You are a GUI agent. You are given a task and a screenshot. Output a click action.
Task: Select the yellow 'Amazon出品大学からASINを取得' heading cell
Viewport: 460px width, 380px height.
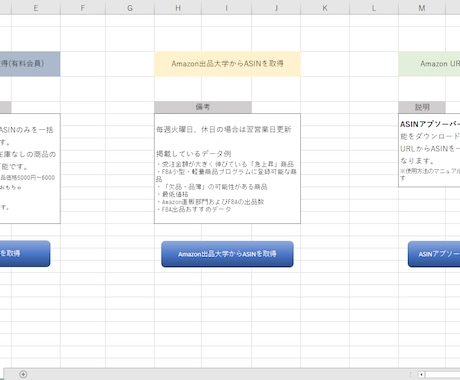[227, 64]
